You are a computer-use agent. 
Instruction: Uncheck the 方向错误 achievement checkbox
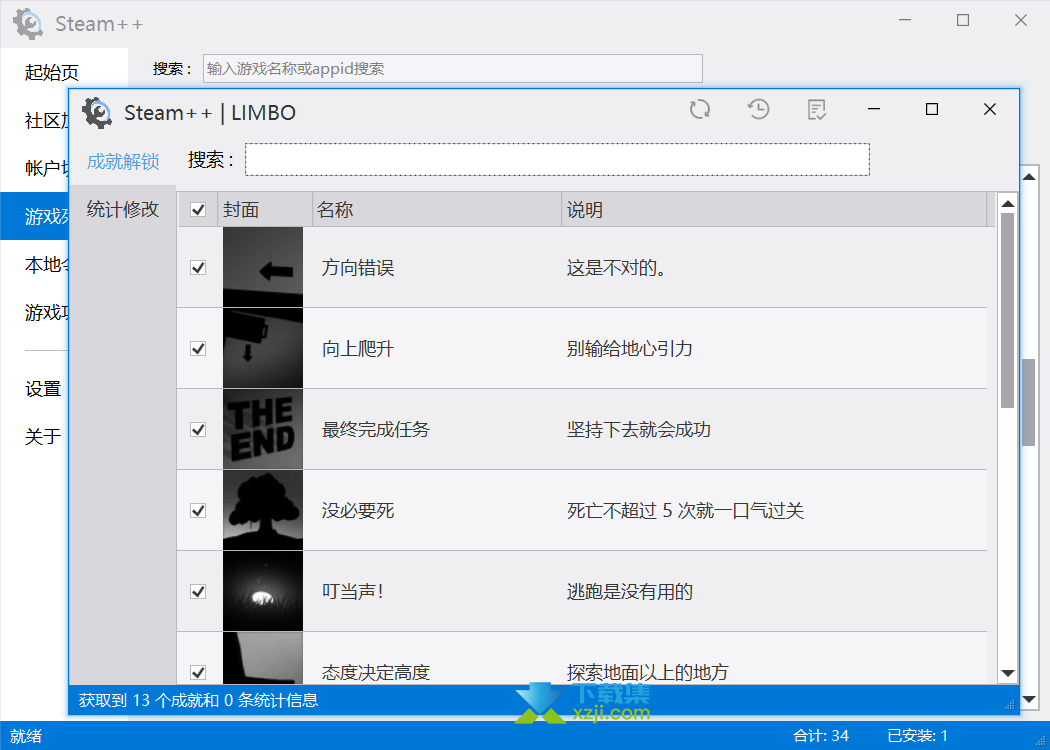198,268
